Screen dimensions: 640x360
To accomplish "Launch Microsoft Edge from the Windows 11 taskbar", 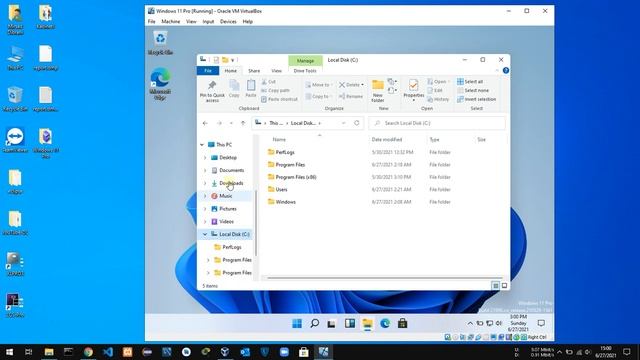I will (385, 324).
